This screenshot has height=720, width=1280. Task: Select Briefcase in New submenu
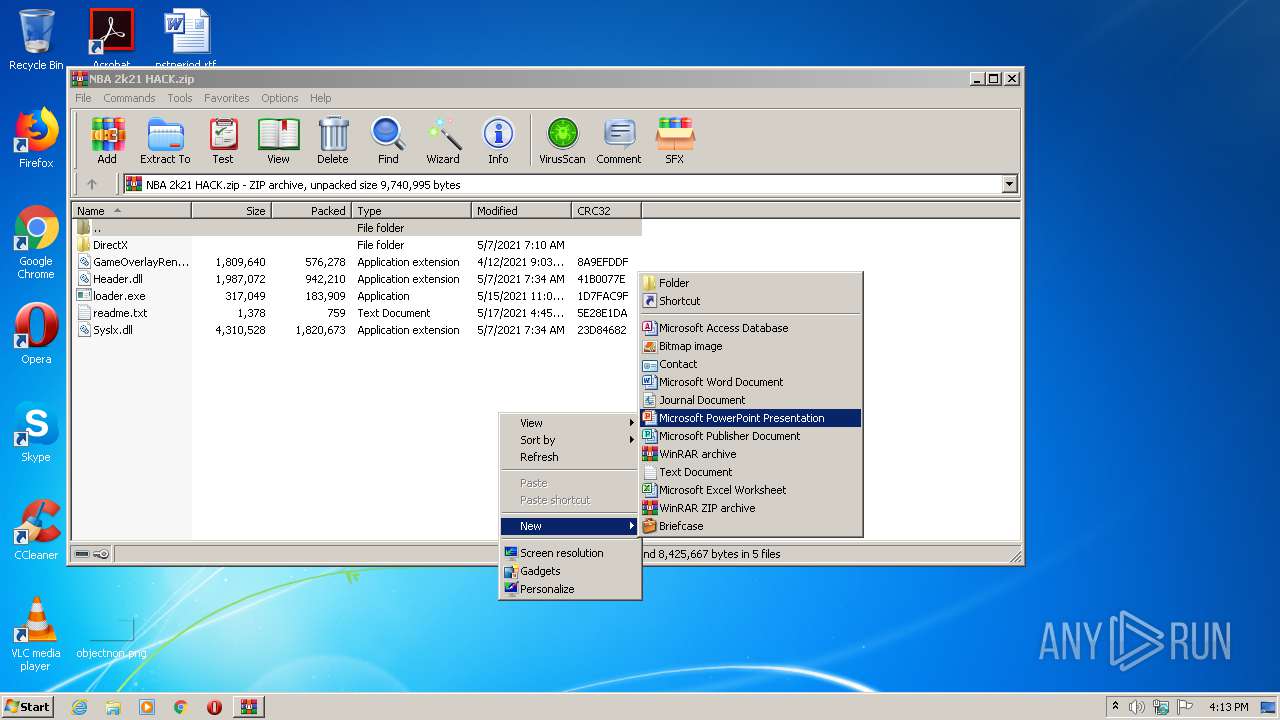click(751, 526)
